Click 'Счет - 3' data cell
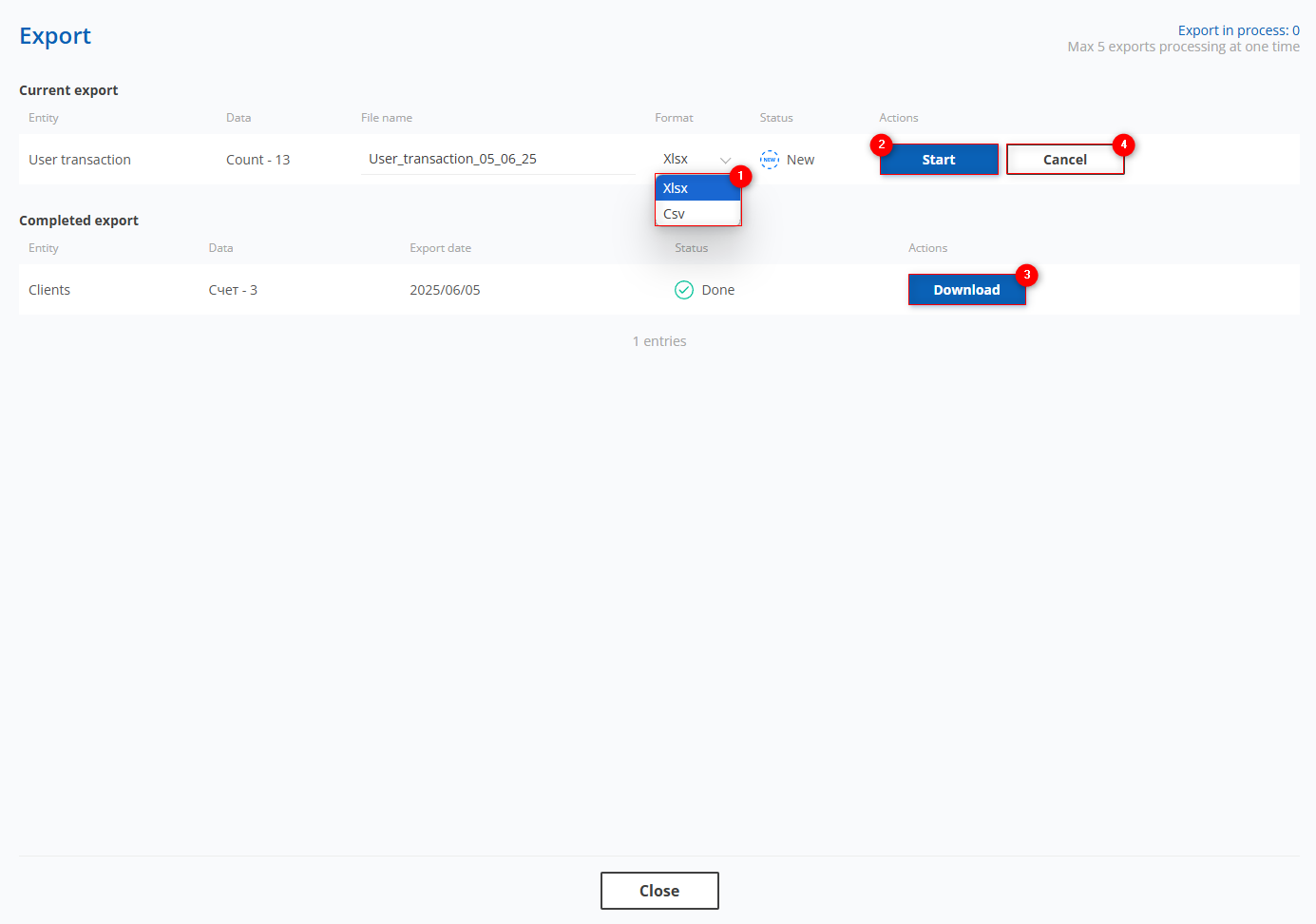Viewport: 1316px width, 924px height. (233, 290)
